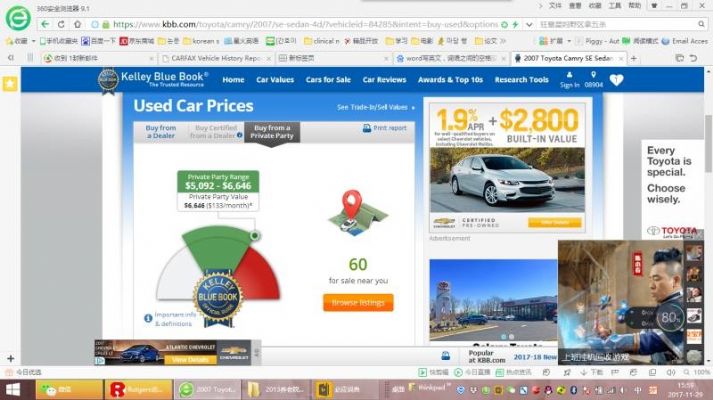713x400 pixels.
Task: Open the Research Tools menu
Action: click(x=521, y=80)
